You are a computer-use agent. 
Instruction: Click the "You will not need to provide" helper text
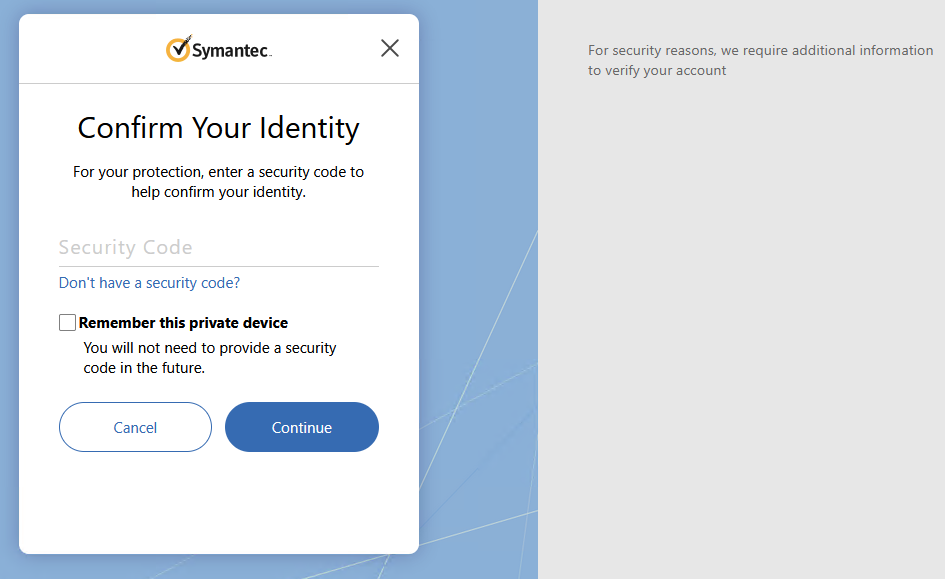point(210,358)
